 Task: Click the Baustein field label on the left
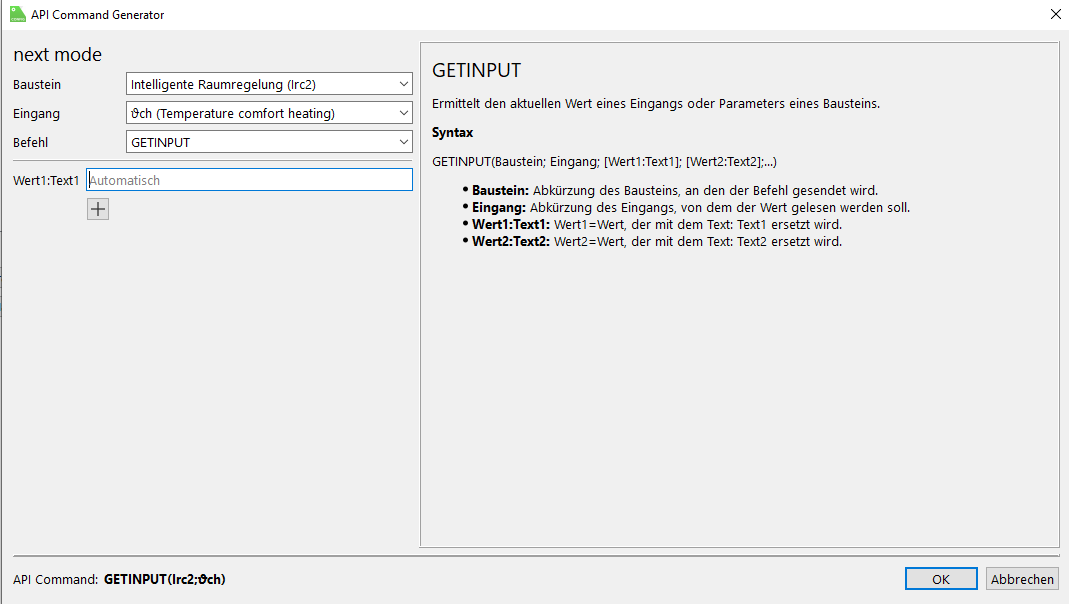[37, 85]
